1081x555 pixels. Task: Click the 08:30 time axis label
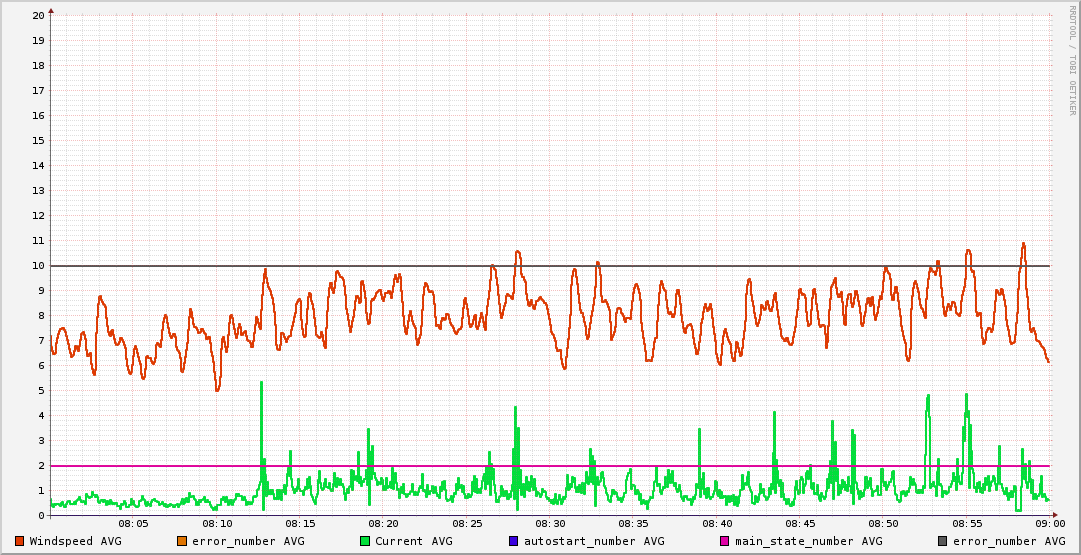[x=550, y=524]
